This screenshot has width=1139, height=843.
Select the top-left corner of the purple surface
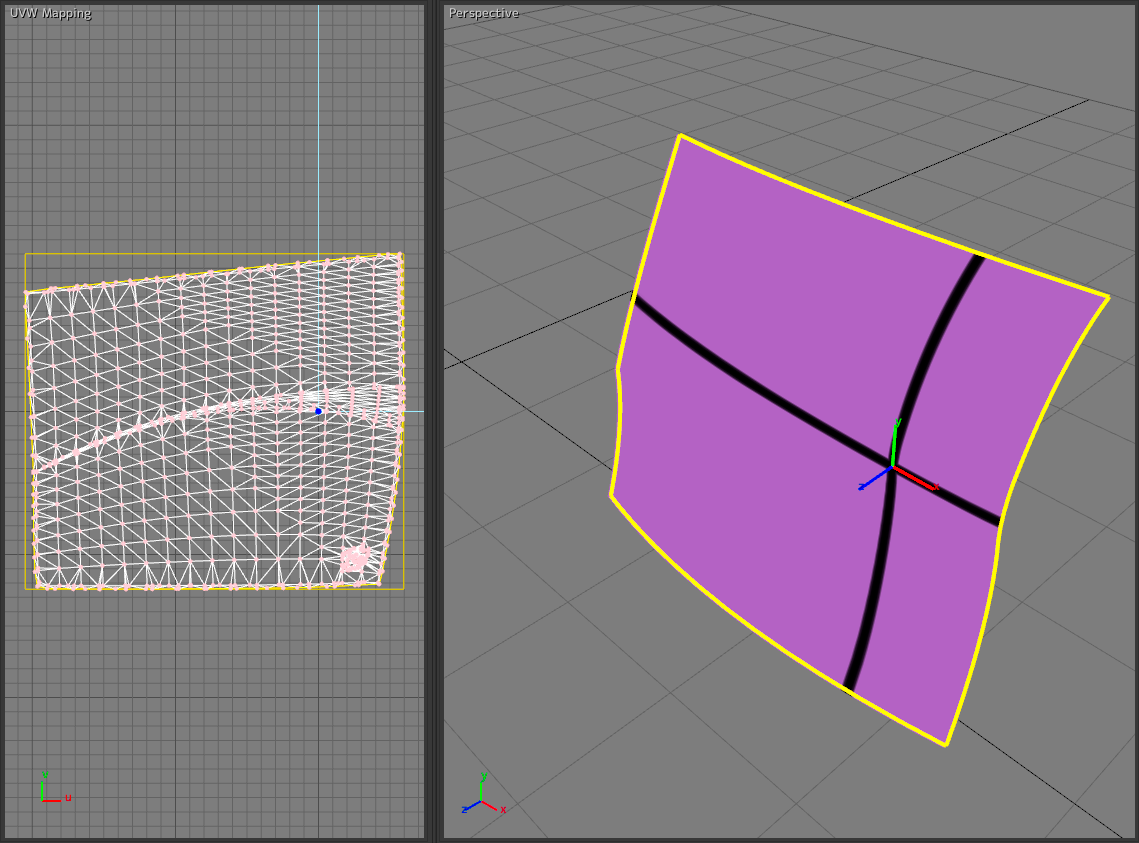coord(680,136)
